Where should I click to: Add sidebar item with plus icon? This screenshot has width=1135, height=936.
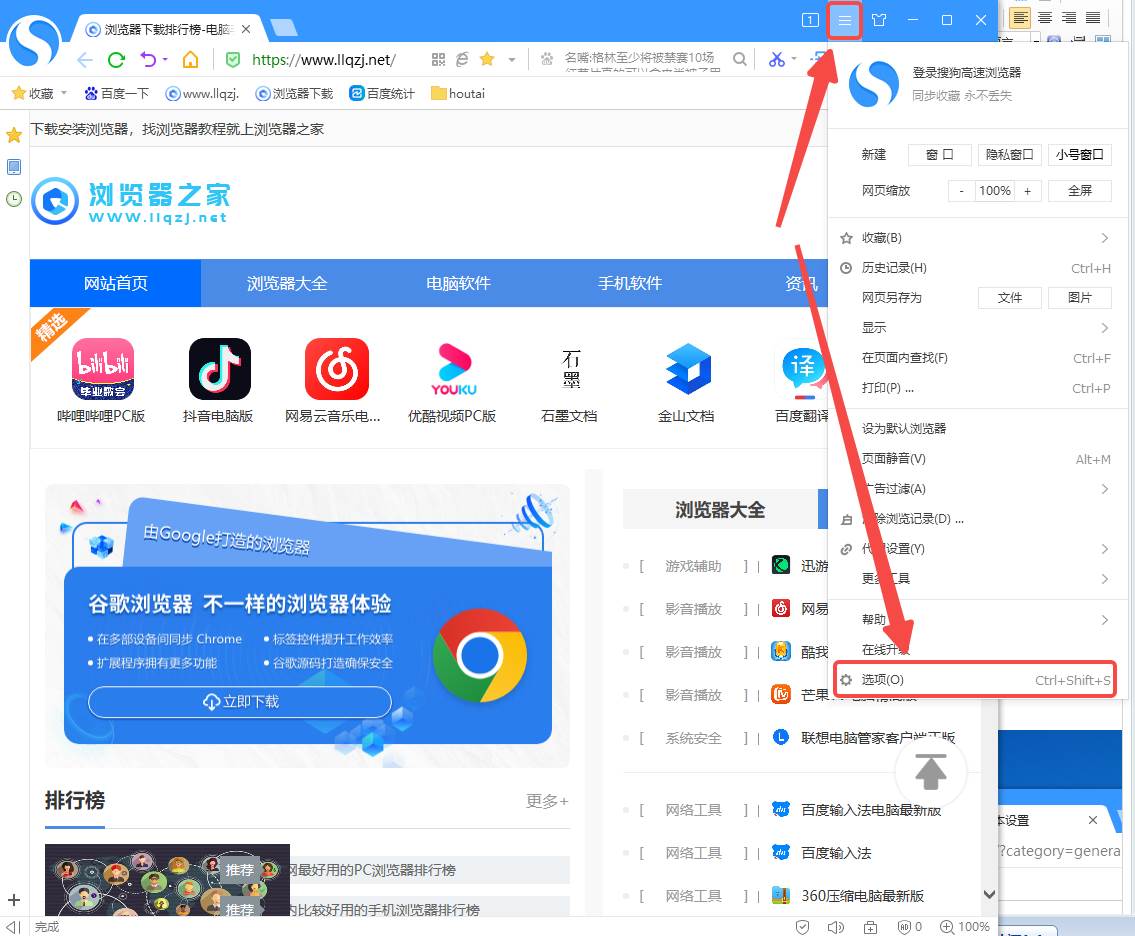click(x=14, y=900)
